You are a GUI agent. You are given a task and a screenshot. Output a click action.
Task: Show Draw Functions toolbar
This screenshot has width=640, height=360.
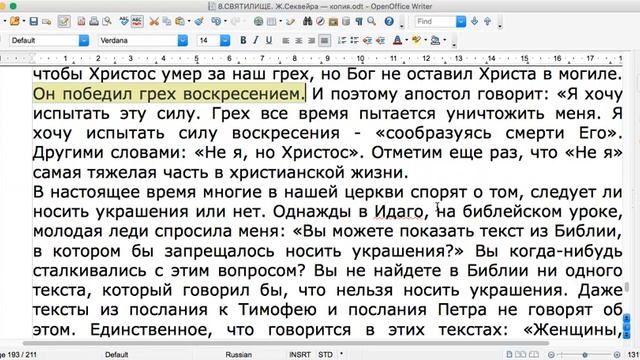click(291, 21)
